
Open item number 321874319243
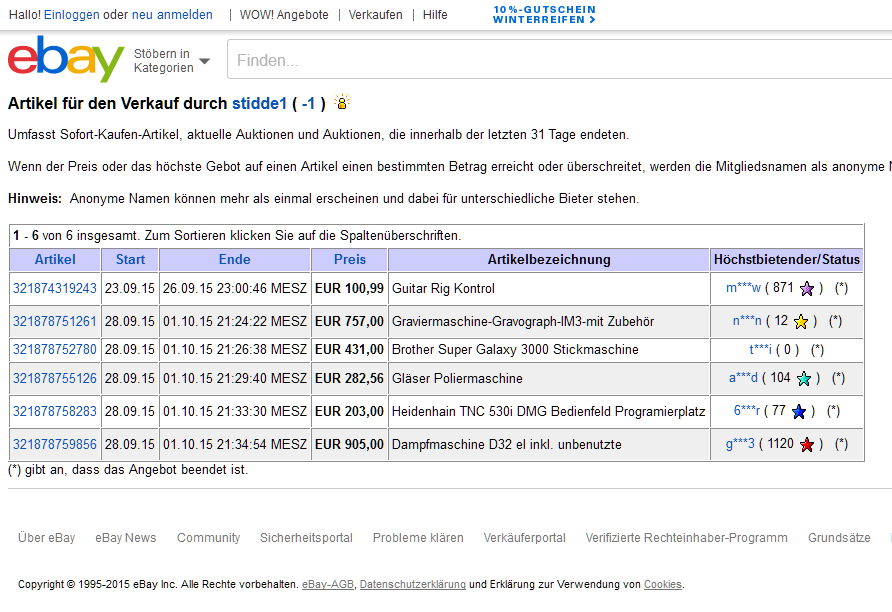55,288
